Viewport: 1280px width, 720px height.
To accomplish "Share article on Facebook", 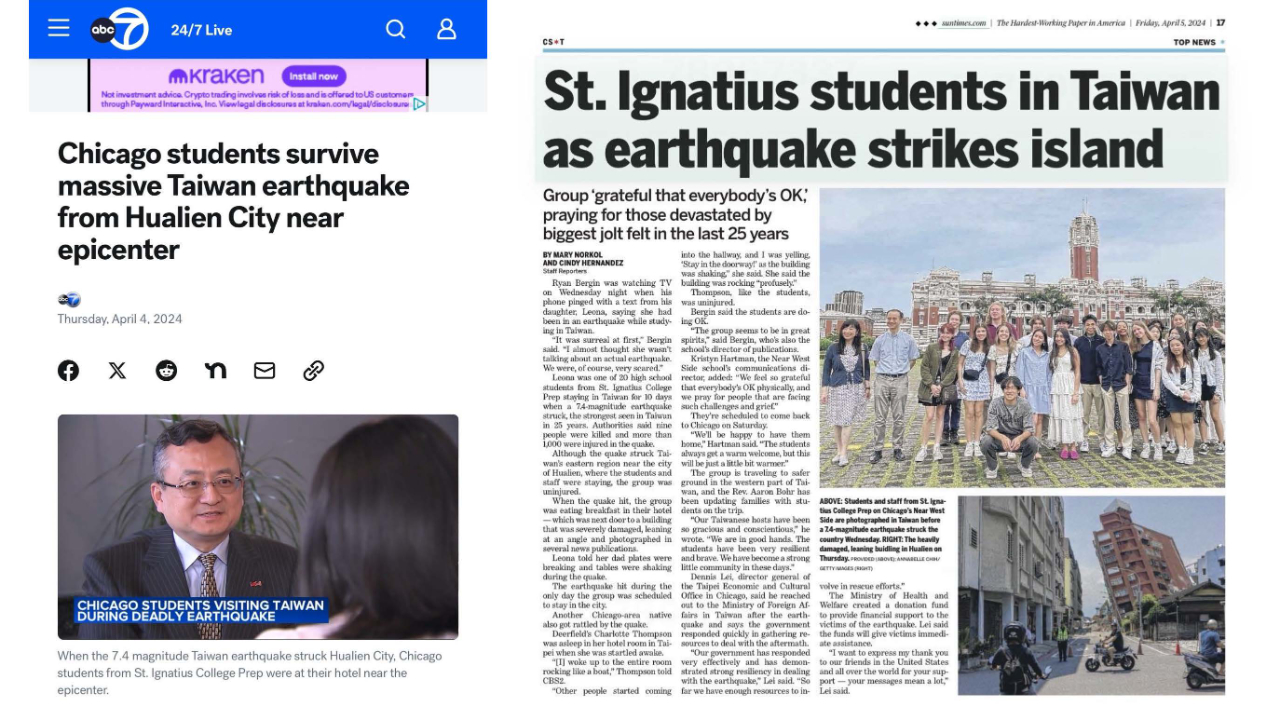I will (68, 371).
